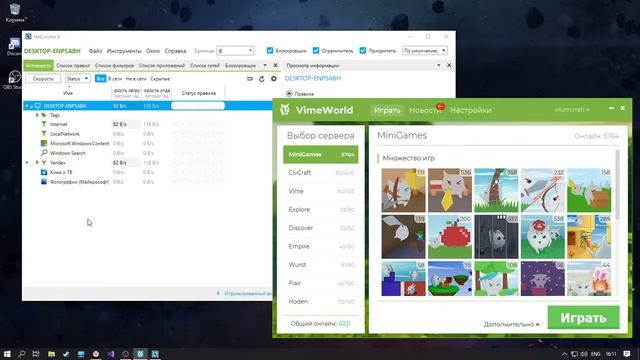Select the CivCraft server
The image size is (640, 360).
pos(321,173)
